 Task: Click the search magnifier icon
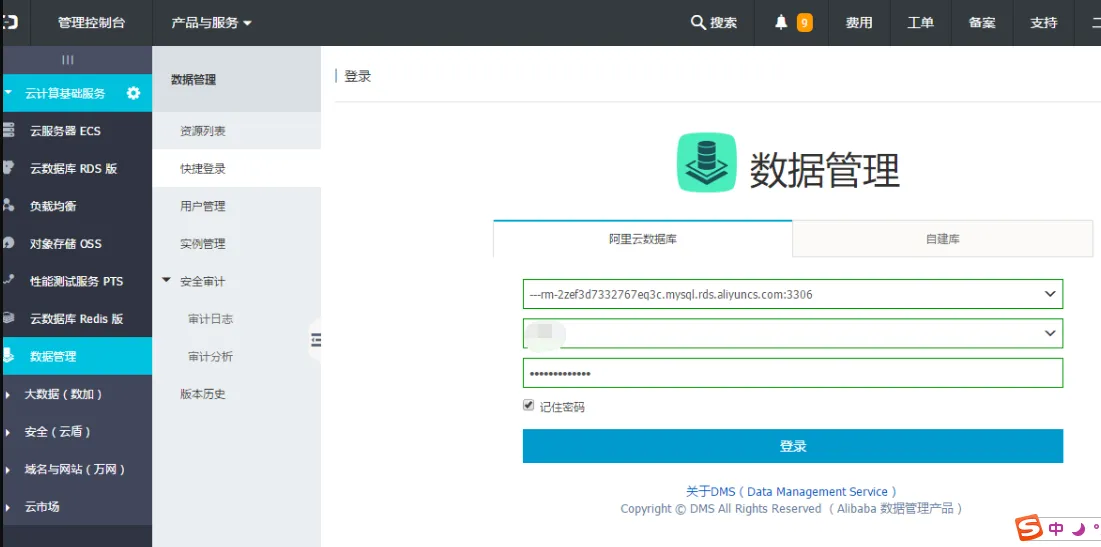click(698, 22)
